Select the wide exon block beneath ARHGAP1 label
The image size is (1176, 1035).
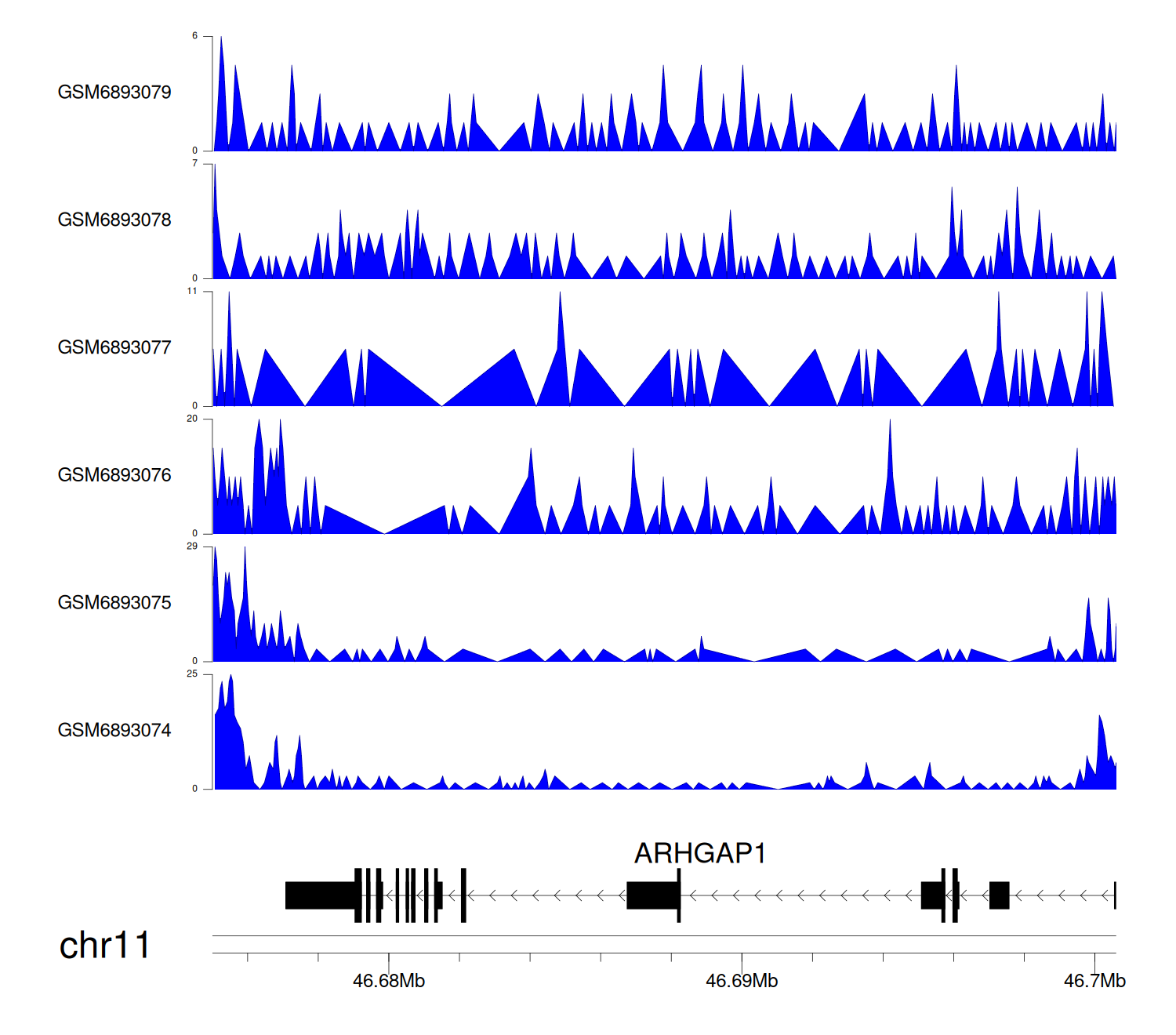652,895
